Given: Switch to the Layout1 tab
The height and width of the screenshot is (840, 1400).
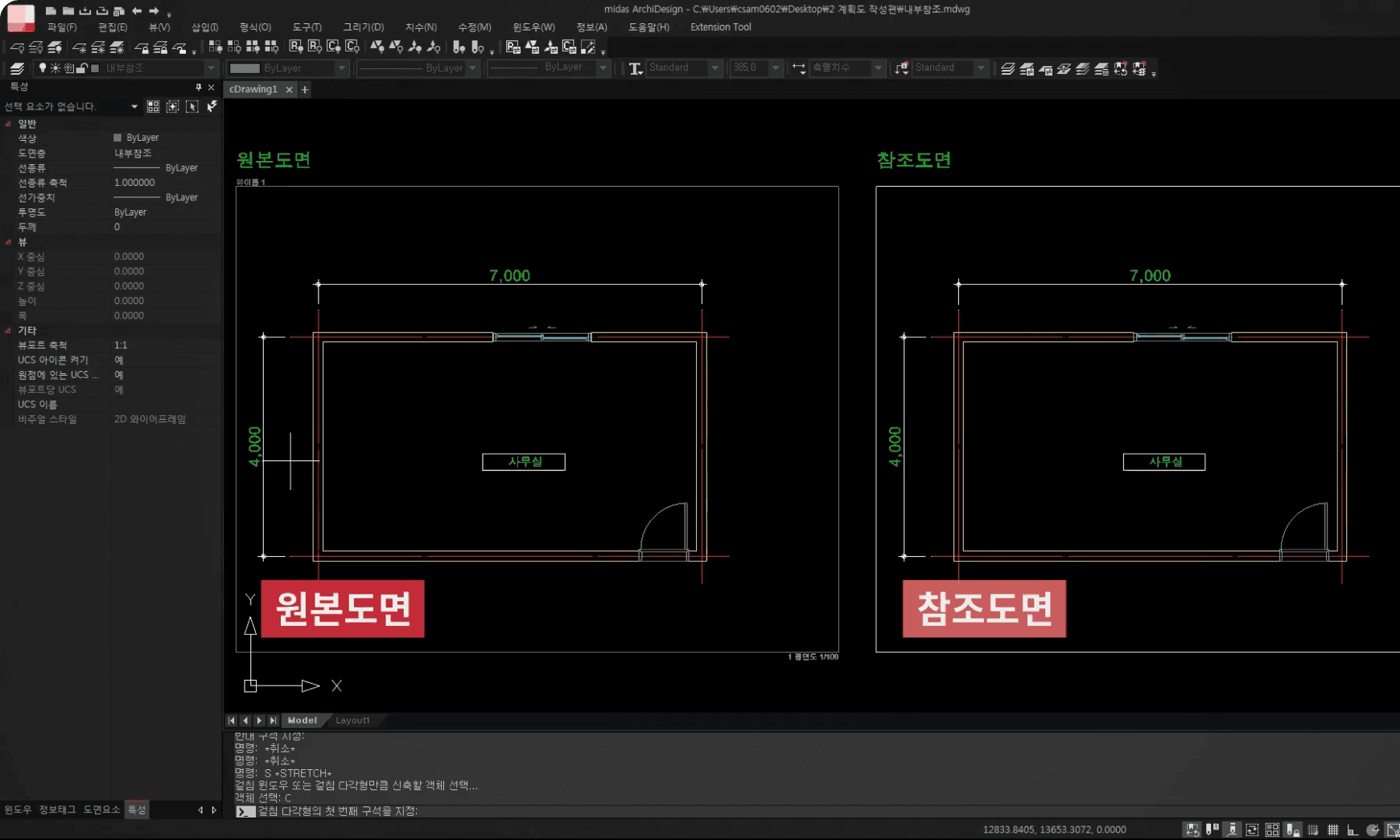Looking at the screenshot, I should (352, 720).
